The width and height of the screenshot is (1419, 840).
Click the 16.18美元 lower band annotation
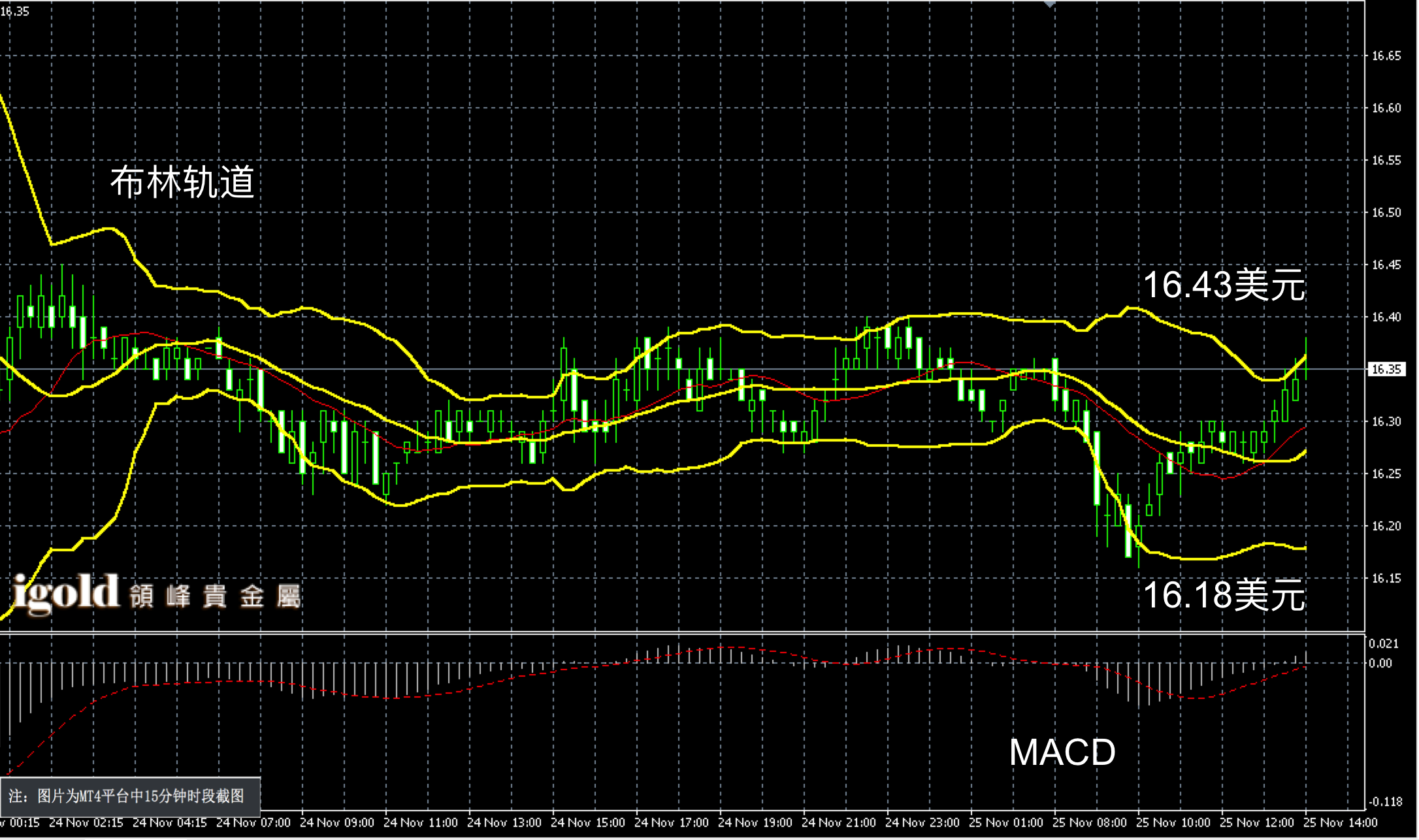(x=1224, y=594)
